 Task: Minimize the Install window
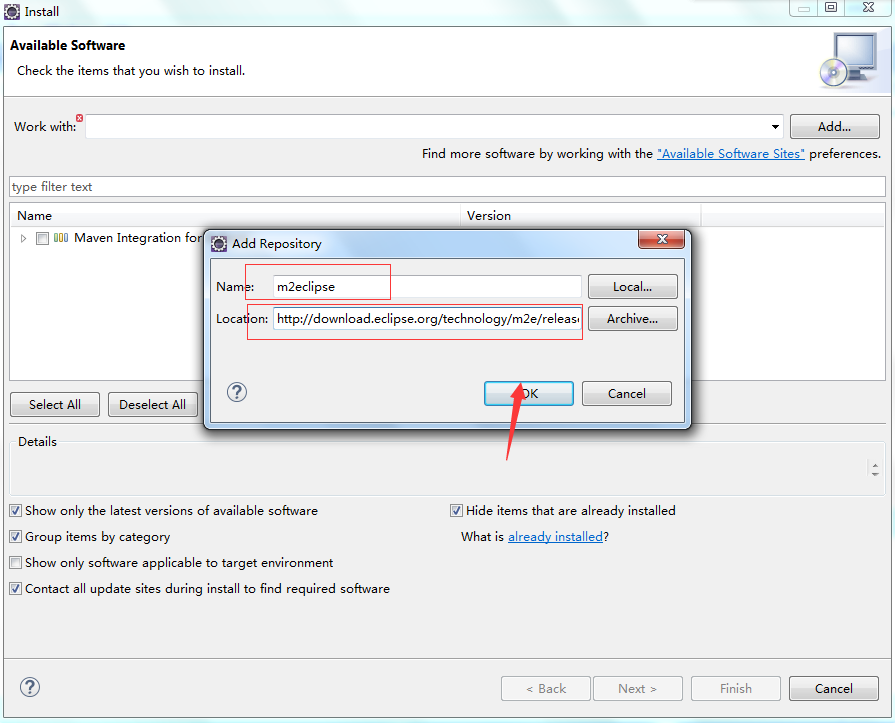804,9
